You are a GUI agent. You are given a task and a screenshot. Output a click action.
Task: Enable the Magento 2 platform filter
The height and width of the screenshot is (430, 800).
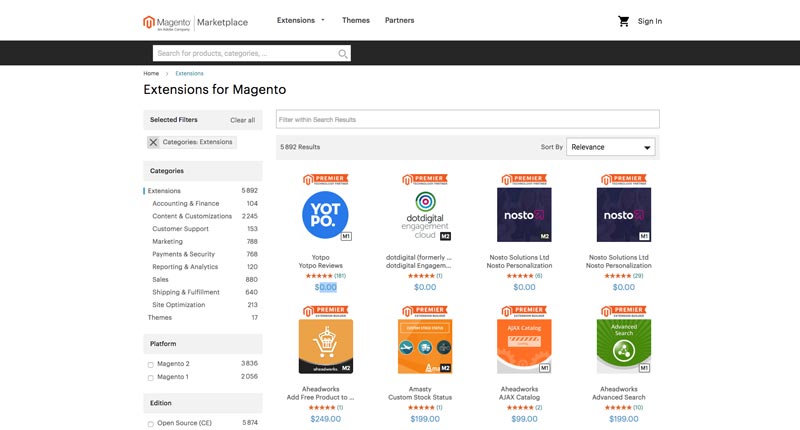[x=151, y=365]
